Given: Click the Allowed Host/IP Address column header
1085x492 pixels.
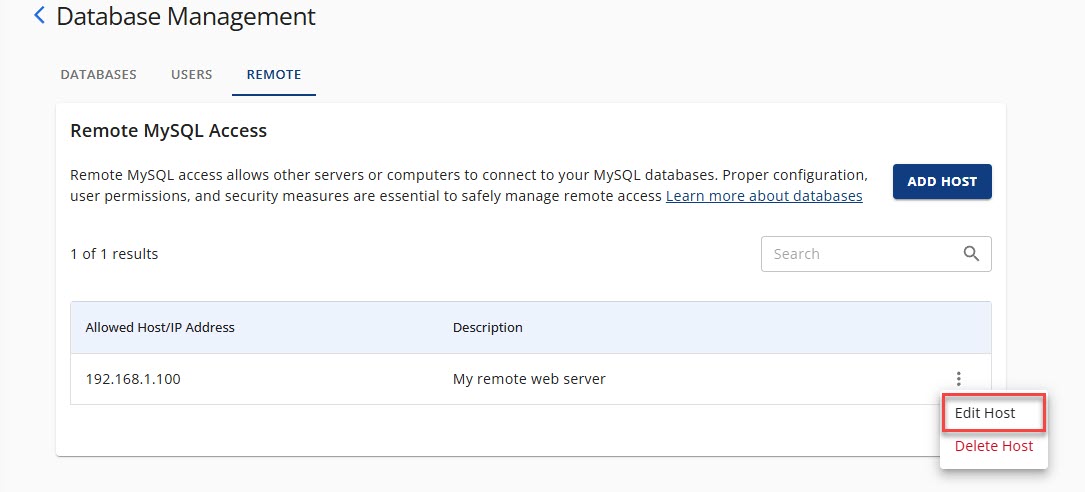Looking at the screenshot, I should pos(160,327).
